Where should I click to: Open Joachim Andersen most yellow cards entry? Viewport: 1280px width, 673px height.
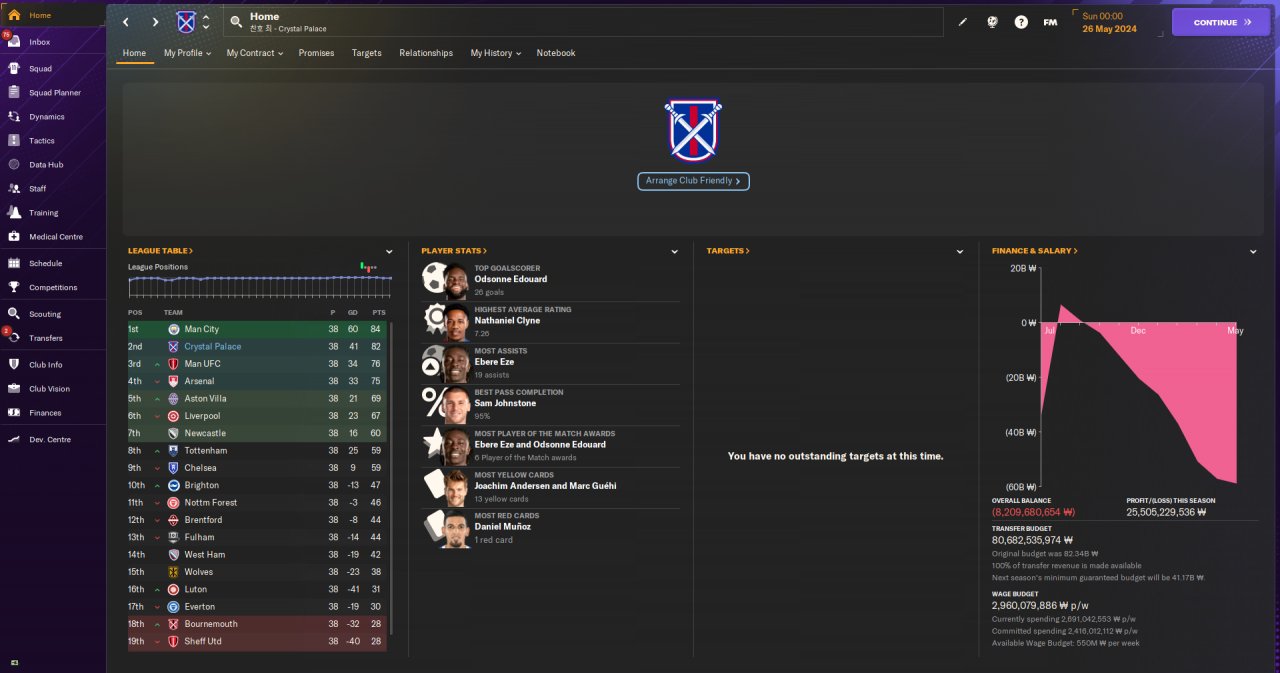[550, 487]
